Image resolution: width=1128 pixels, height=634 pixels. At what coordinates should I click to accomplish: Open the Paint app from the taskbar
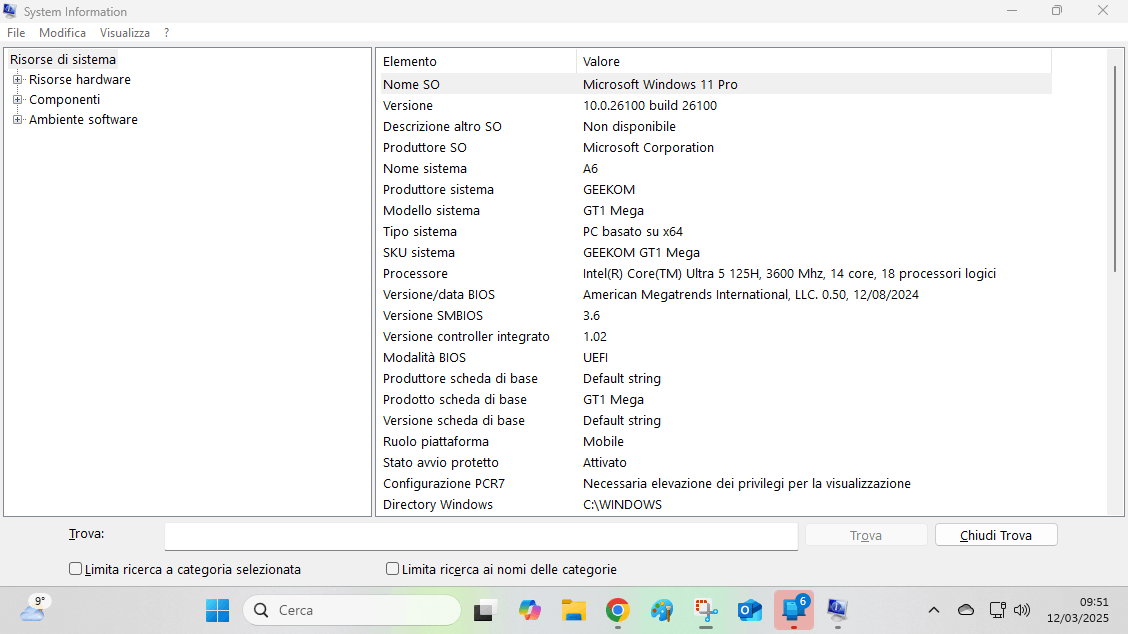point(662,610)
